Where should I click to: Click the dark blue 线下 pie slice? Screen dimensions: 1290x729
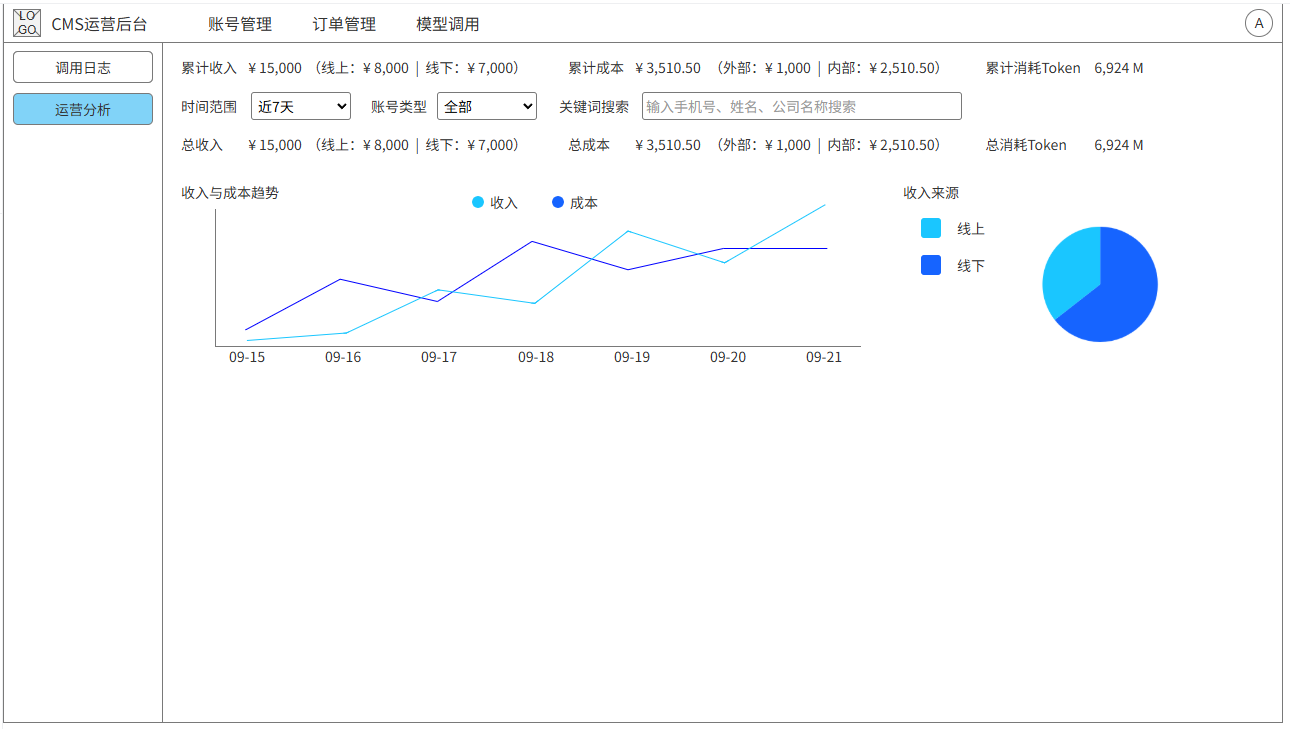click(x=1115, y=295)
